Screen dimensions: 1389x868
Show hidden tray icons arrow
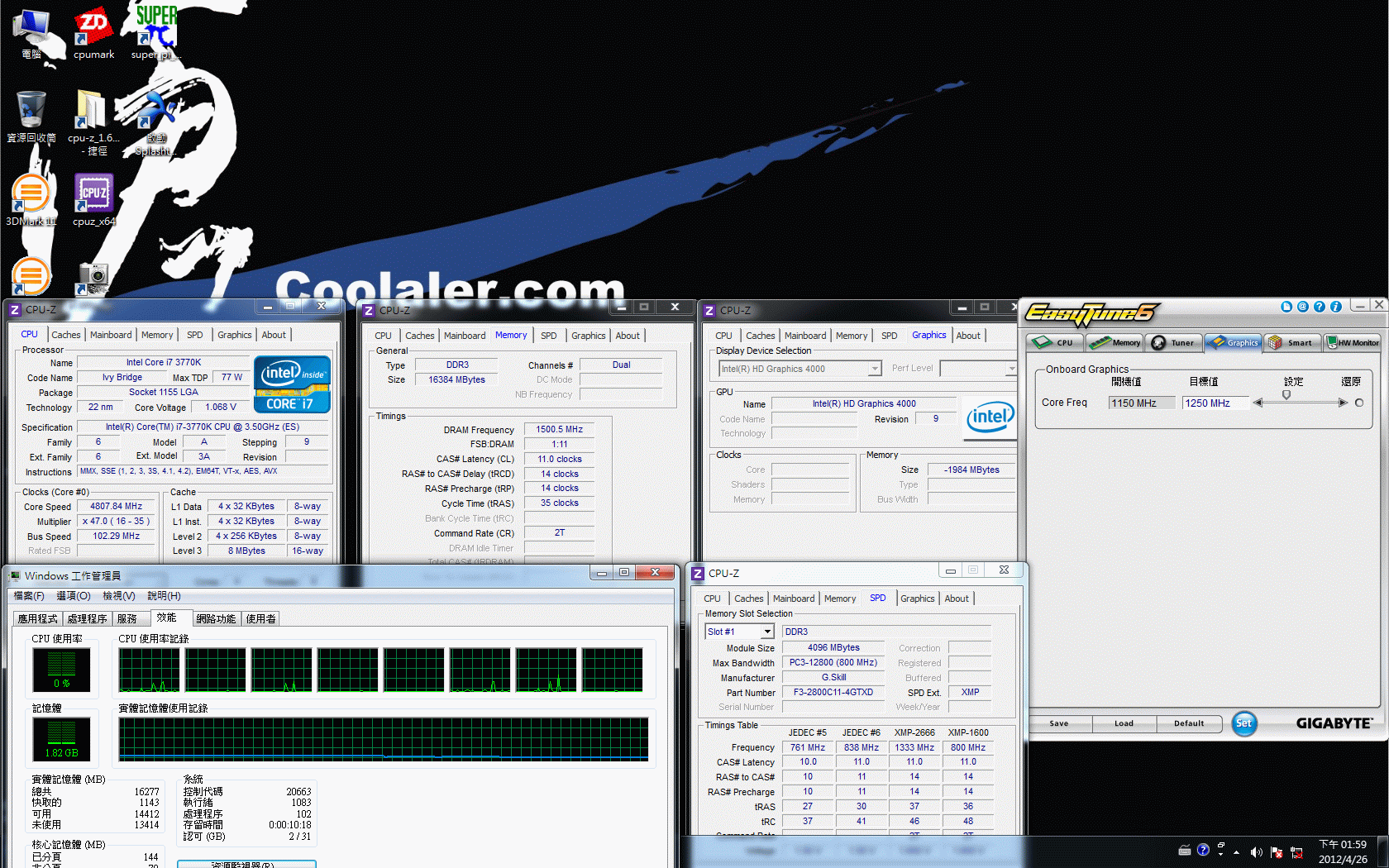[x=1236, y=852]
